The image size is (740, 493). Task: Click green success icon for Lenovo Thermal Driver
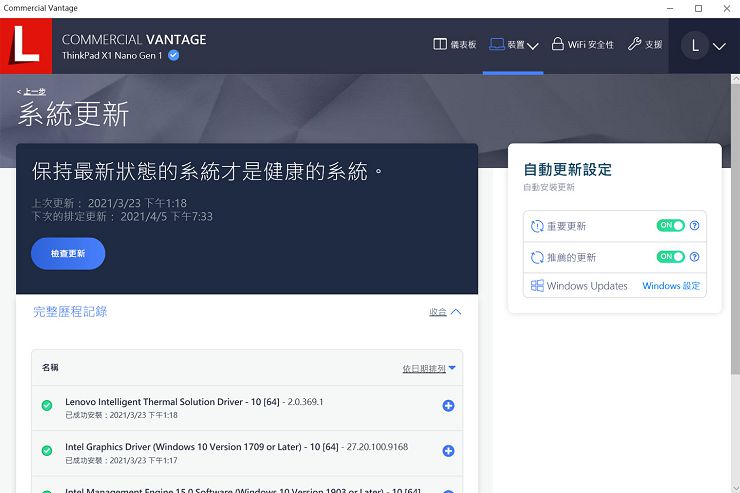click(47, 405)
